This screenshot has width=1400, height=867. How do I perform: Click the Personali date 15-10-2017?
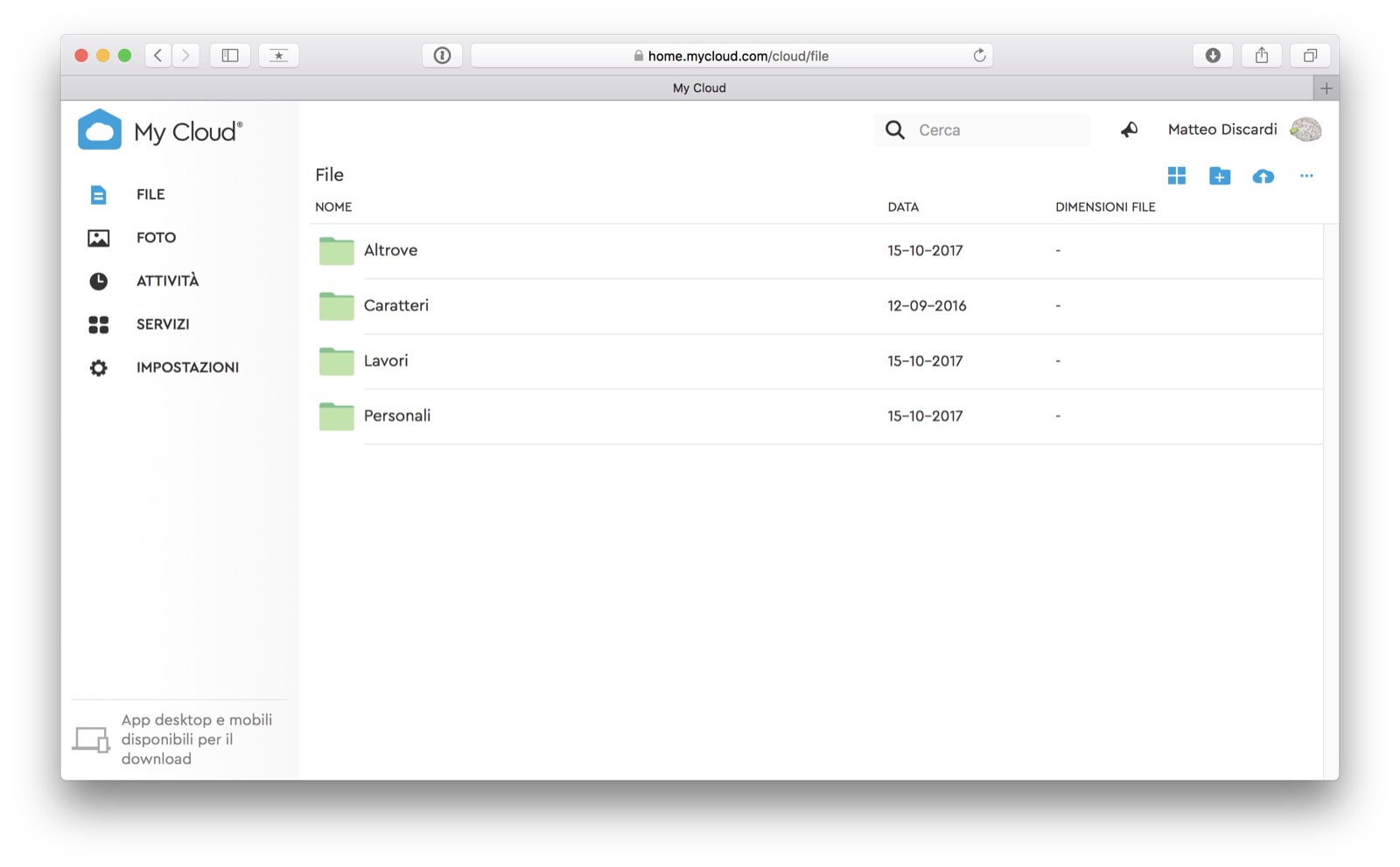click(x=925, y=416)
